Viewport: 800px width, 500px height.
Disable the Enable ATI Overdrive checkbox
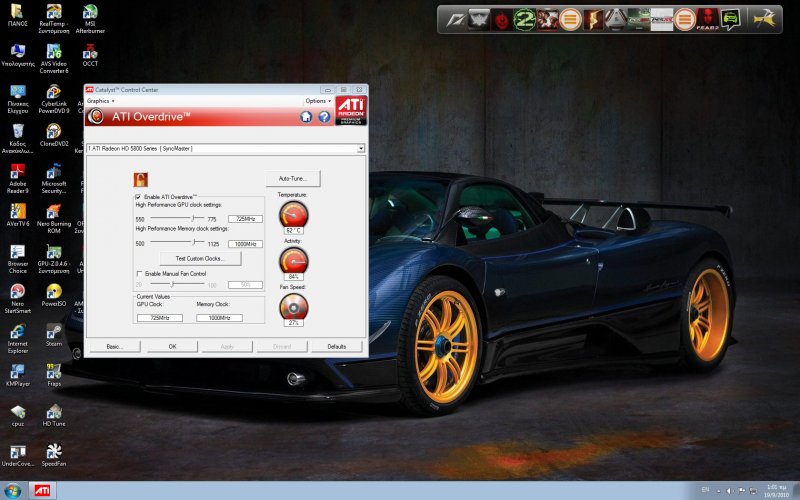click(x=138, y=197)
